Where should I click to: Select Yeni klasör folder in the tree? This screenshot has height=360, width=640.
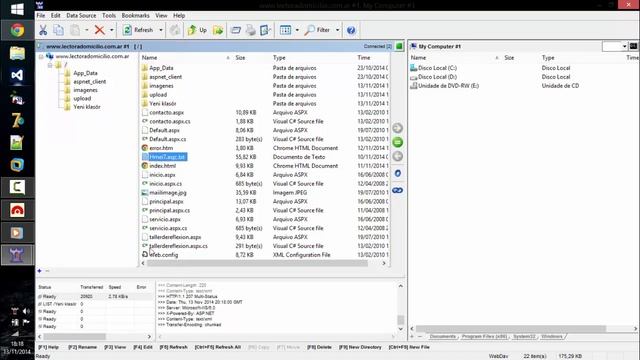pyautogui.click(x=87, y=107)
